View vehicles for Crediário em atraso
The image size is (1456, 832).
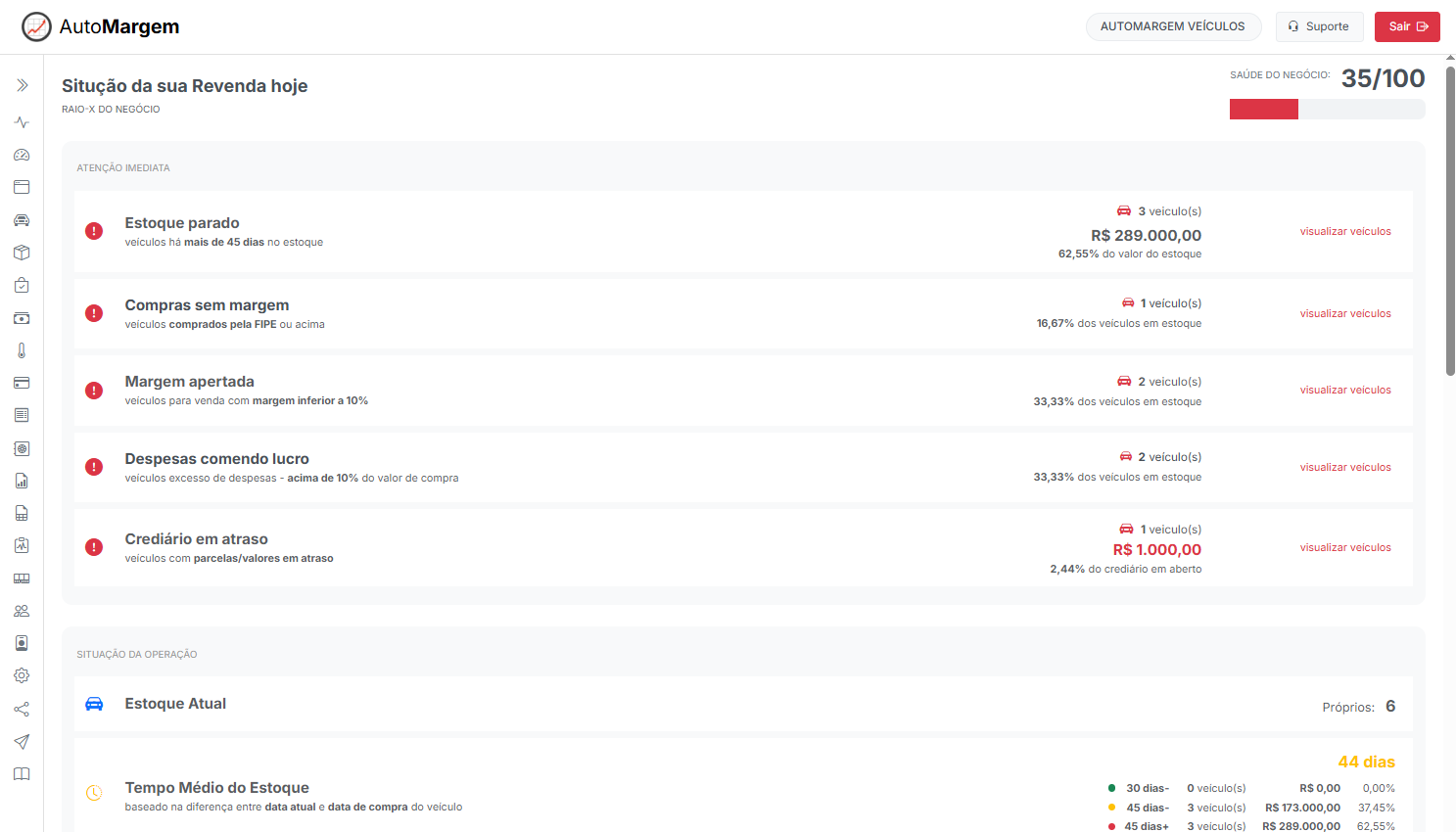pos(1344,548)
